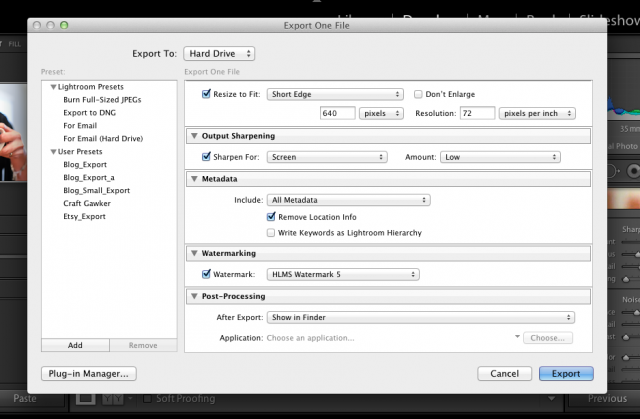Click the Export button

point(566,374)
